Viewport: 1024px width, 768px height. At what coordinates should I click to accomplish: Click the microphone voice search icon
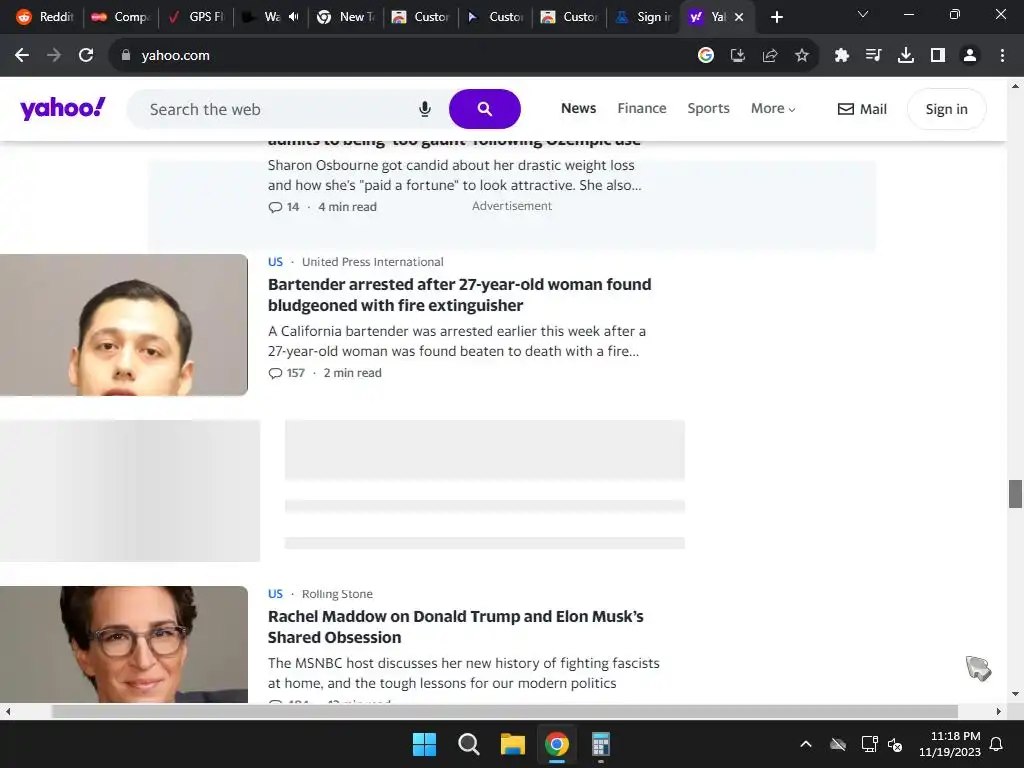424,109
